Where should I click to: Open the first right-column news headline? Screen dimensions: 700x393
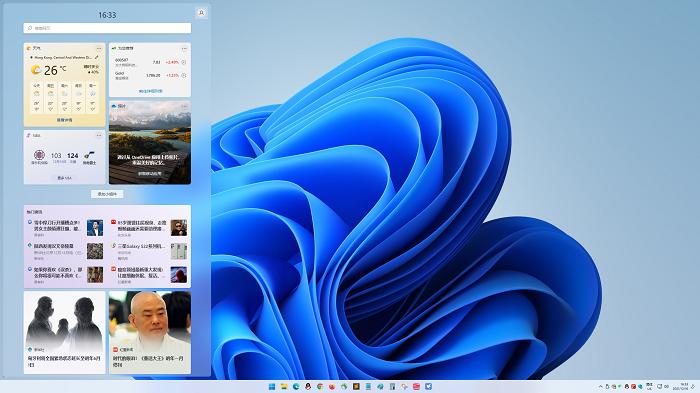pos(142,226)
